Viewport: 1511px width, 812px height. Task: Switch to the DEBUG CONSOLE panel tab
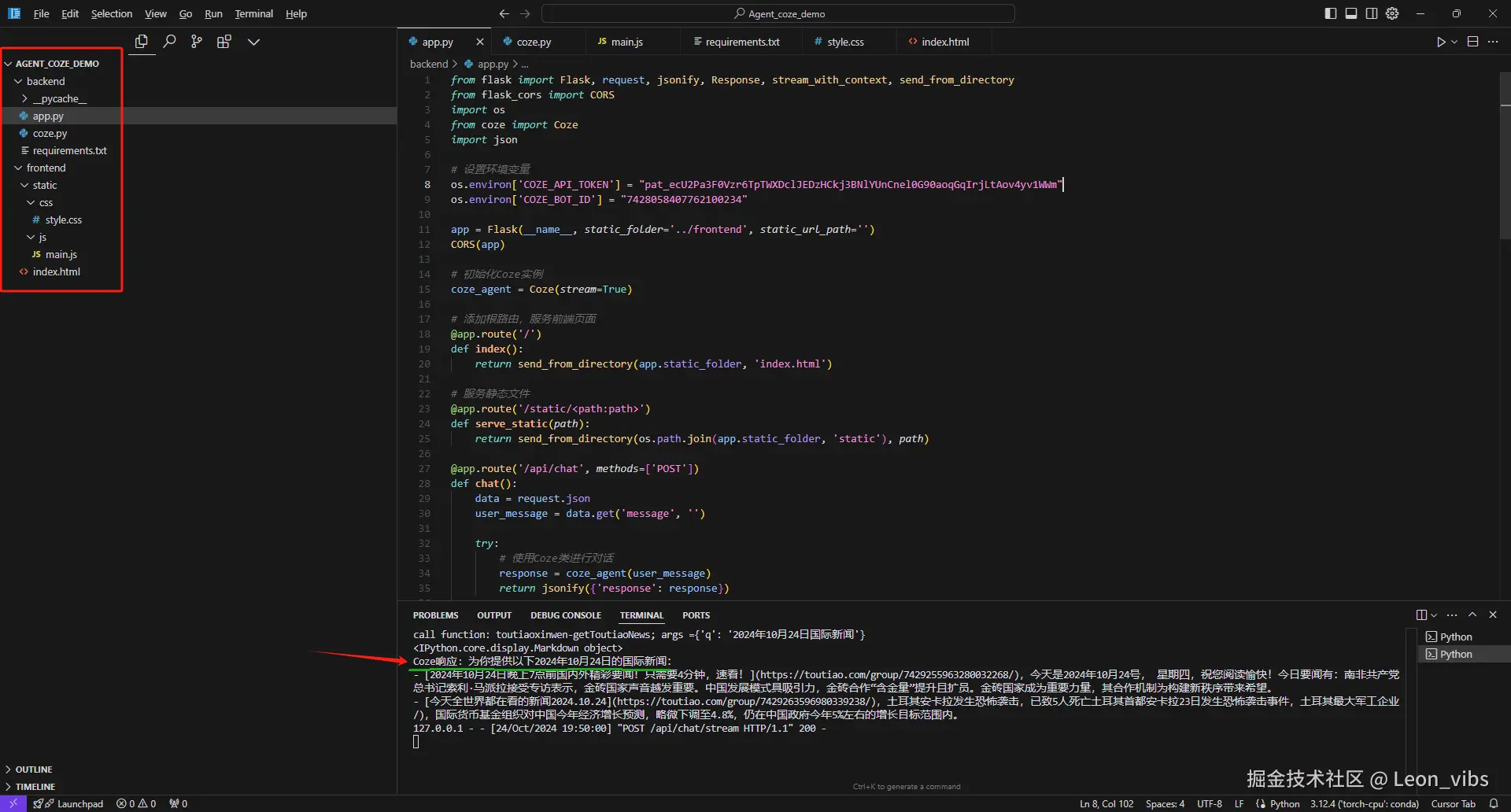click(x=565, y=615)
